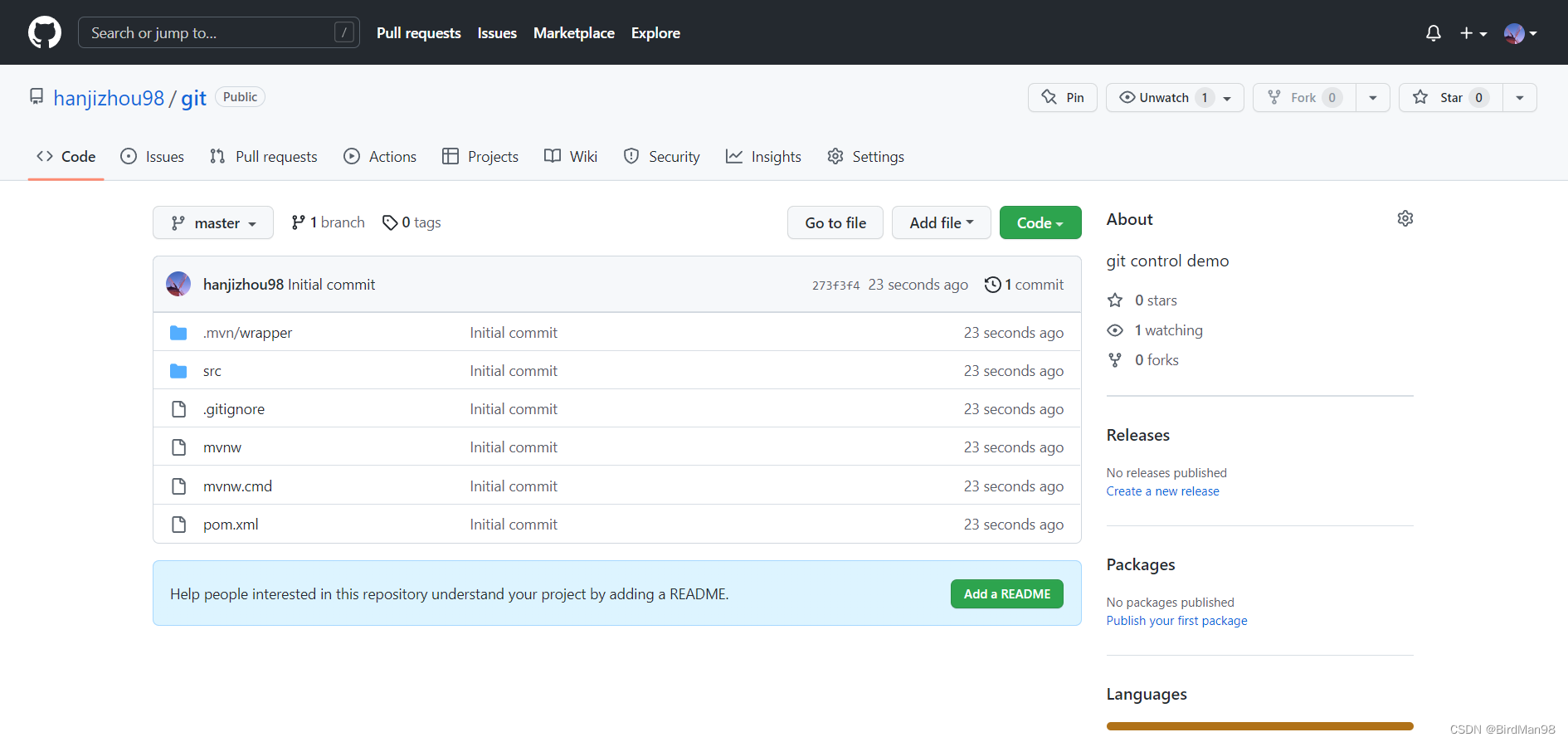
Task: Click the src folder icon
Action: [x=178, y=371]
